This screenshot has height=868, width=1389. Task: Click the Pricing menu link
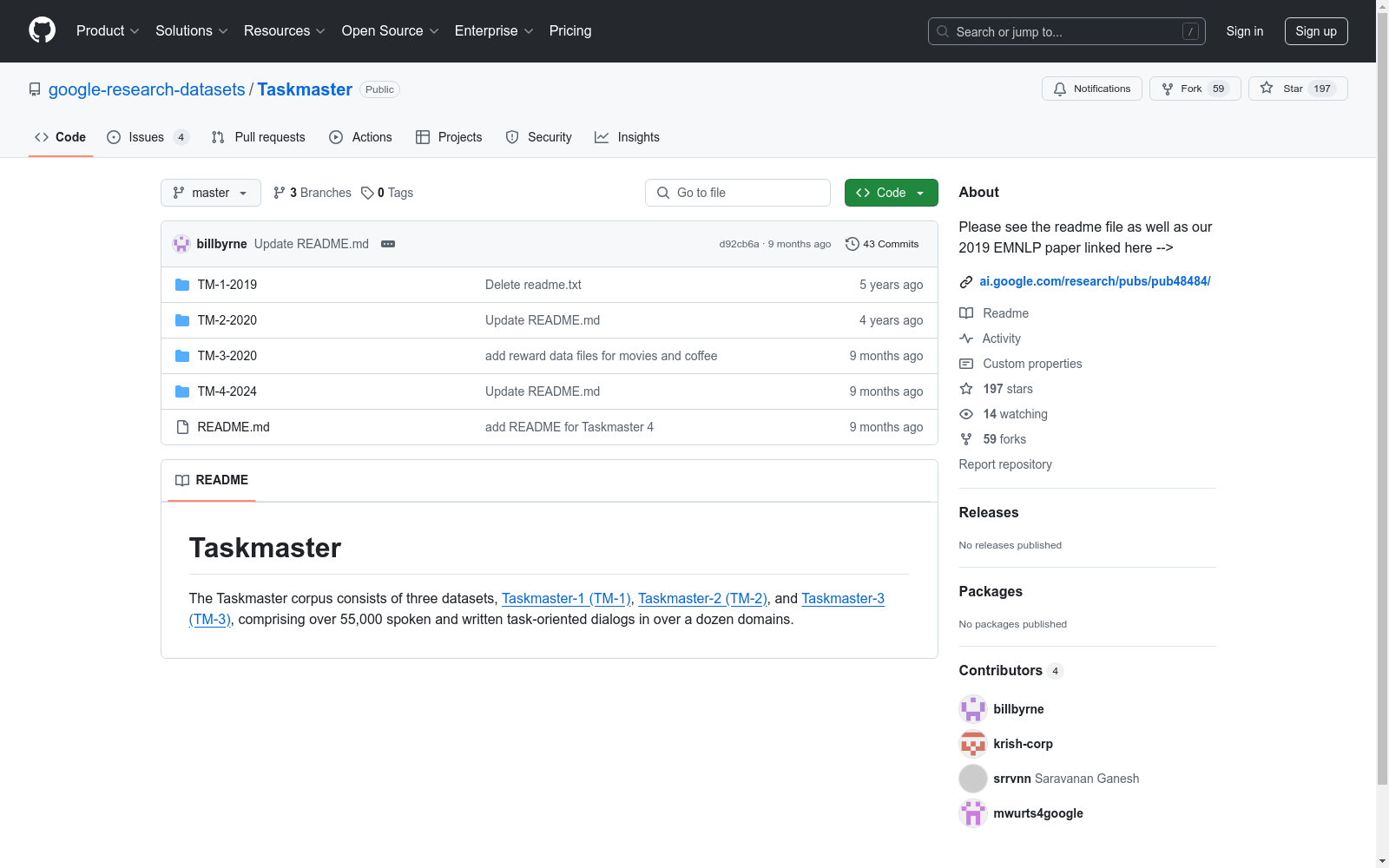coord(570,31)
